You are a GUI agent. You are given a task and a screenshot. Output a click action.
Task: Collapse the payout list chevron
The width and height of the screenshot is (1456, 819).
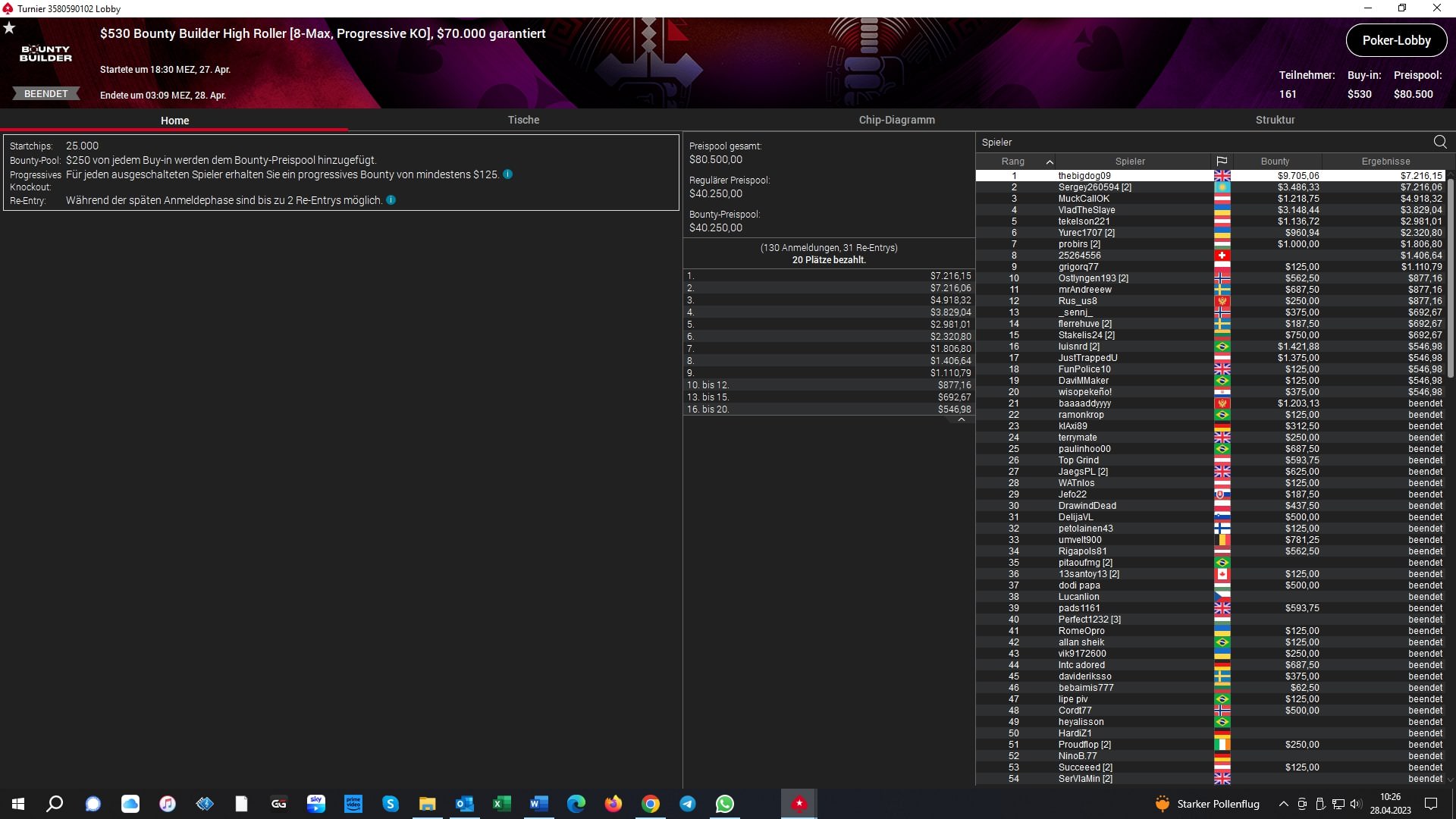[x=961, y=419]
